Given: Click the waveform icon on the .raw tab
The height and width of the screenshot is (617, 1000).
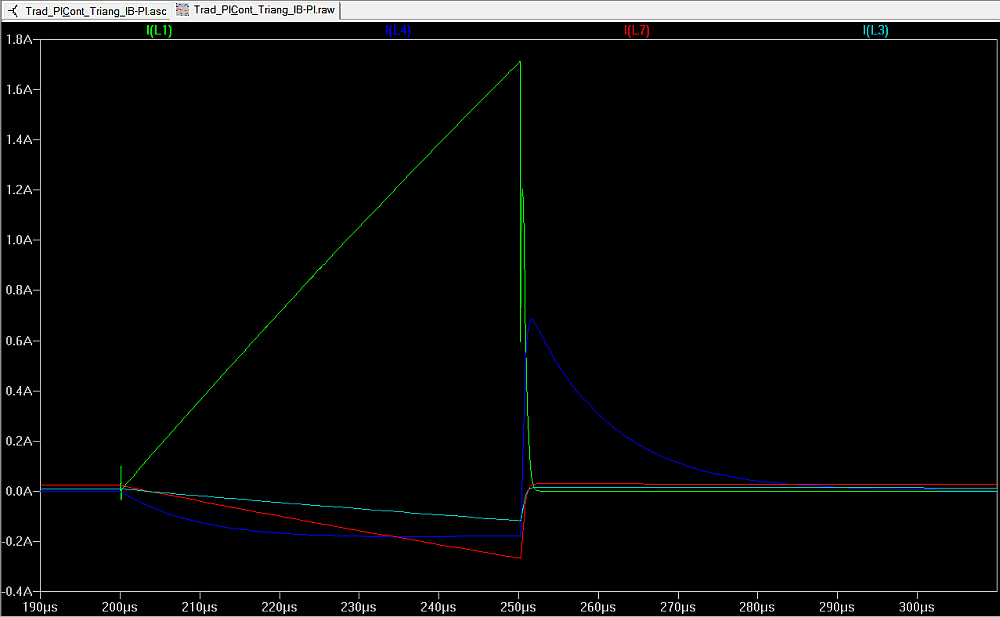Looking at the screenshot, I should [x=182, y=9].
